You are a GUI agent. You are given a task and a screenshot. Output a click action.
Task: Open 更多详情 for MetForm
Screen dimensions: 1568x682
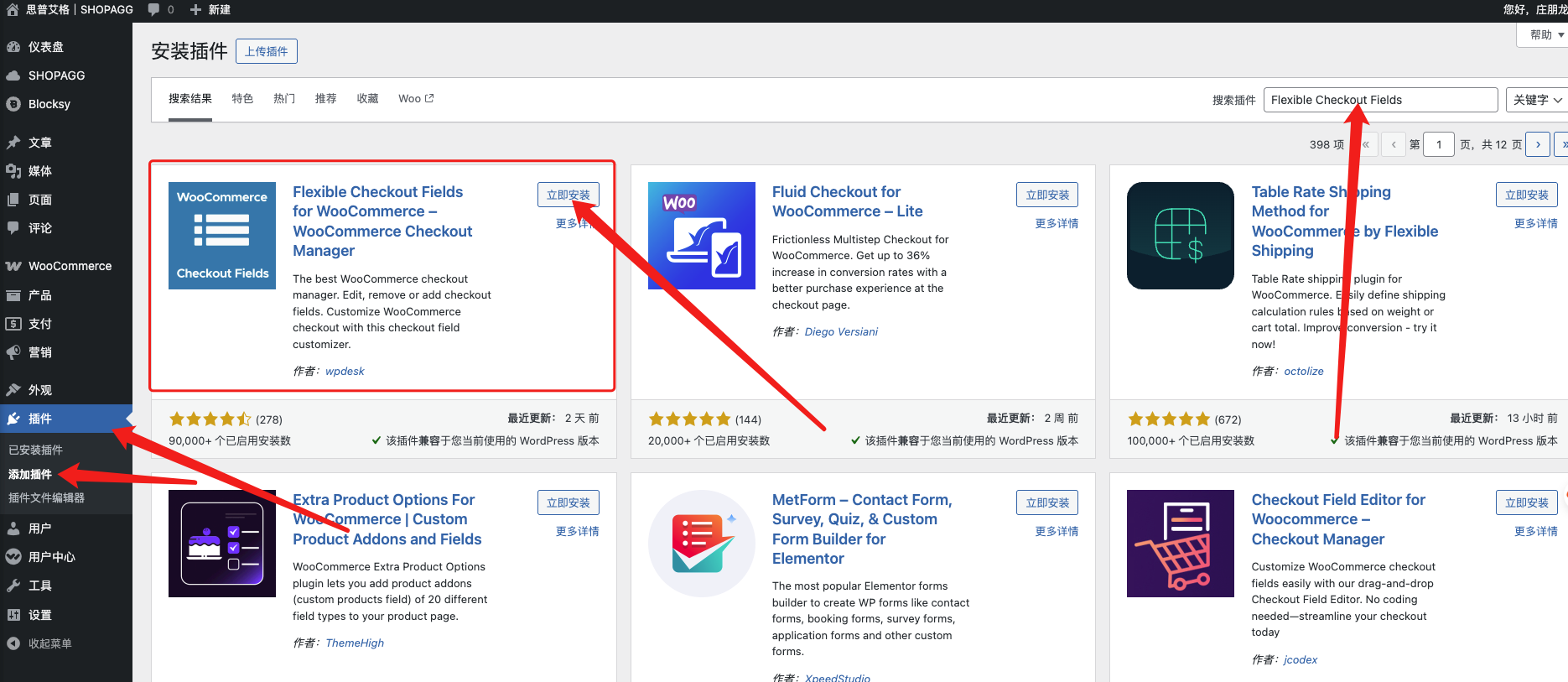(x=1057, y=531)
